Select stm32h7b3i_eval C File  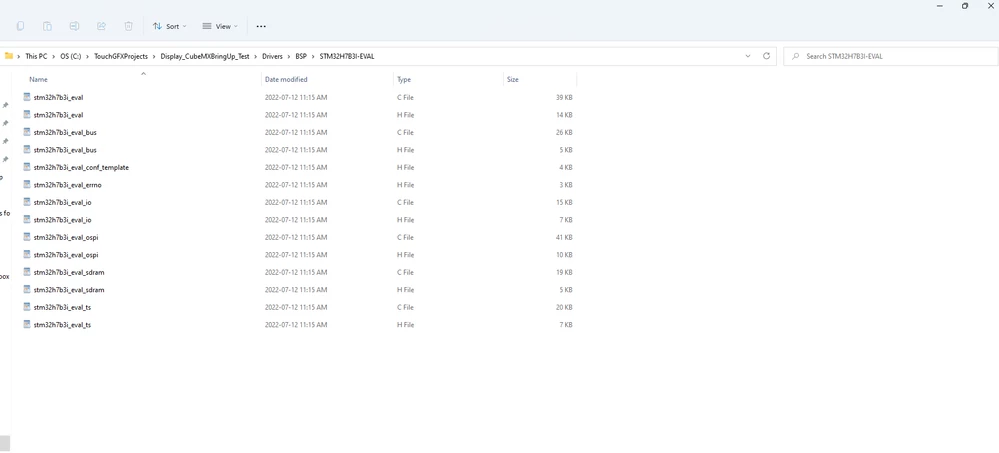click(x=299, y=97)
